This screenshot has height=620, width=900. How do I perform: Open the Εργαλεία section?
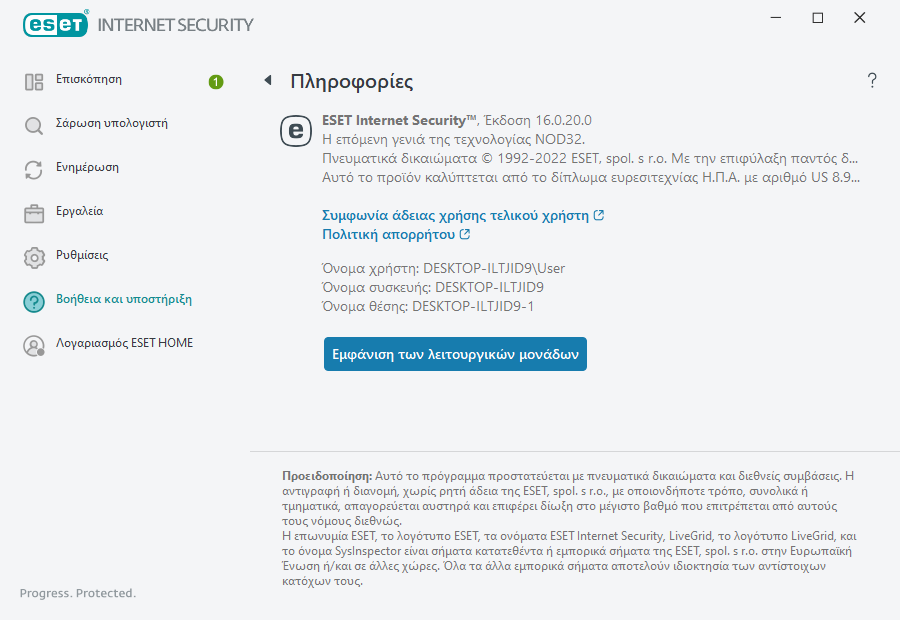(x=79, y=212)
